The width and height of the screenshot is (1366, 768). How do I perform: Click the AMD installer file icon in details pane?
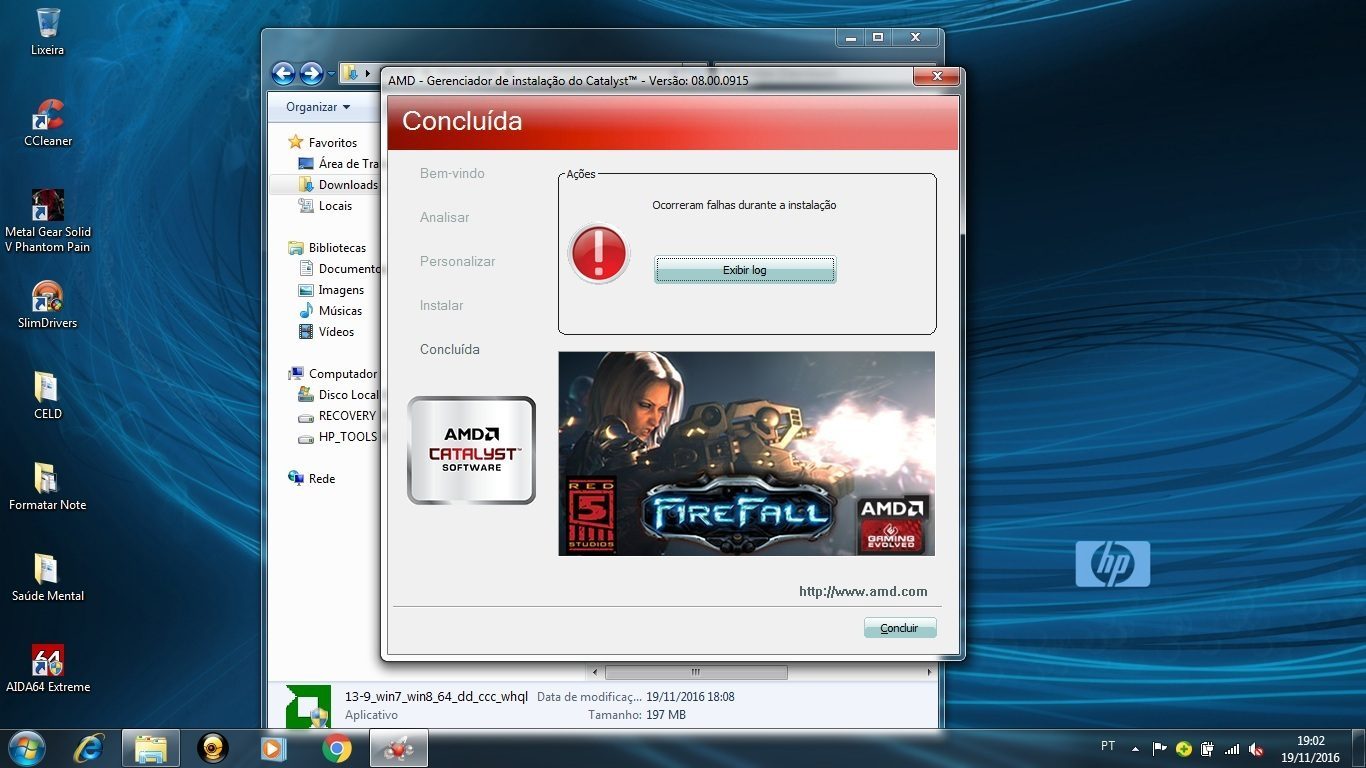pyautogui.click(x=308, y=706)
